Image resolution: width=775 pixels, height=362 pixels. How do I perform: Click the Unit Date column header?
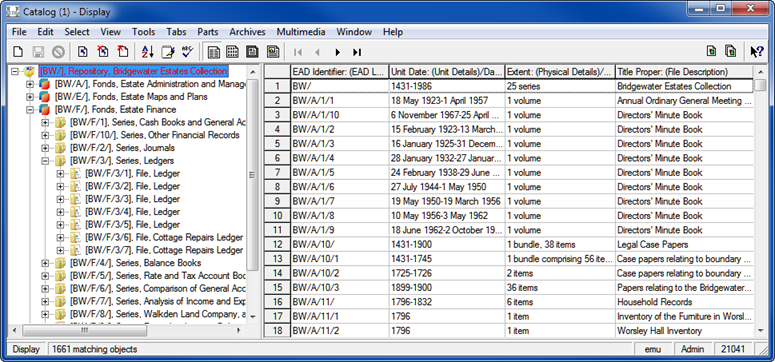click(447, 72)
